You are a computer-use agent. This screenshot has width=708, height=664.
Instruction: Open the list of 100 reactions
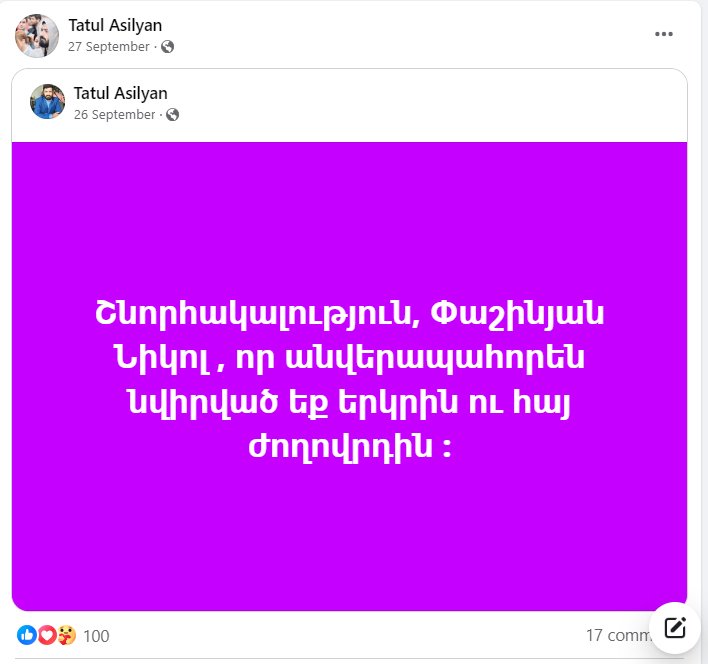[x=96, y=636]
